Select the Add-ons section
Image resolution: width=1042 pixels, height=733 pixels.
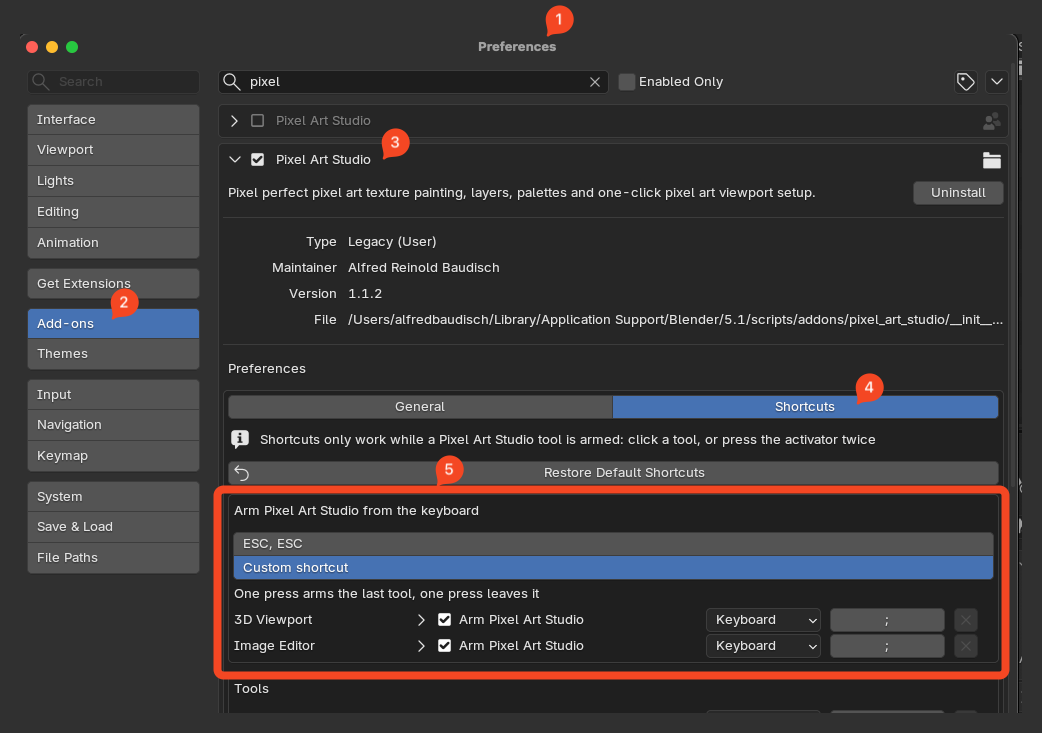point(114,324)
